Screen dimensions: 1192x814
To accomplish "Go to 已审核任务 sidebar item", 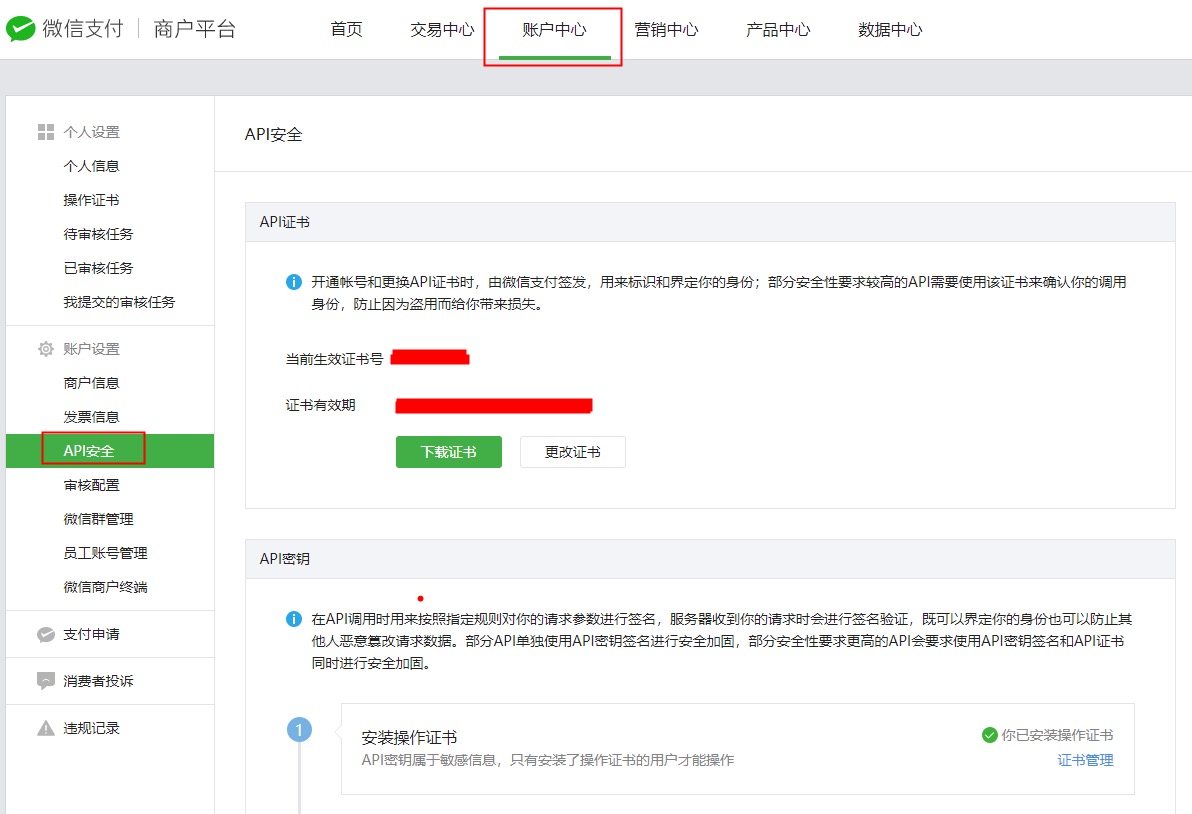I will pyautogui.click(x=98, y=268).
